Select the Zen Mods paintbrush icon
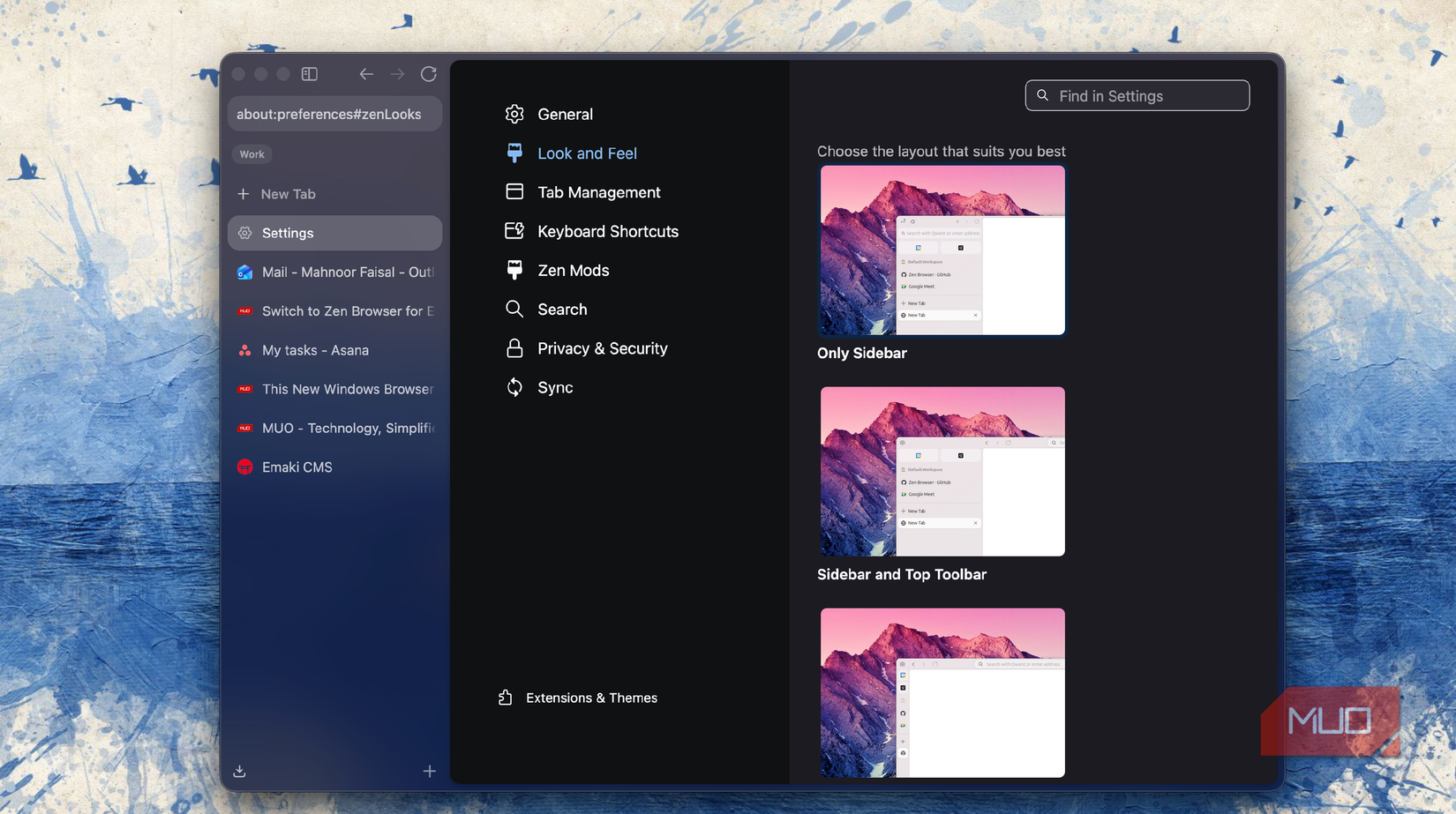 514,270
